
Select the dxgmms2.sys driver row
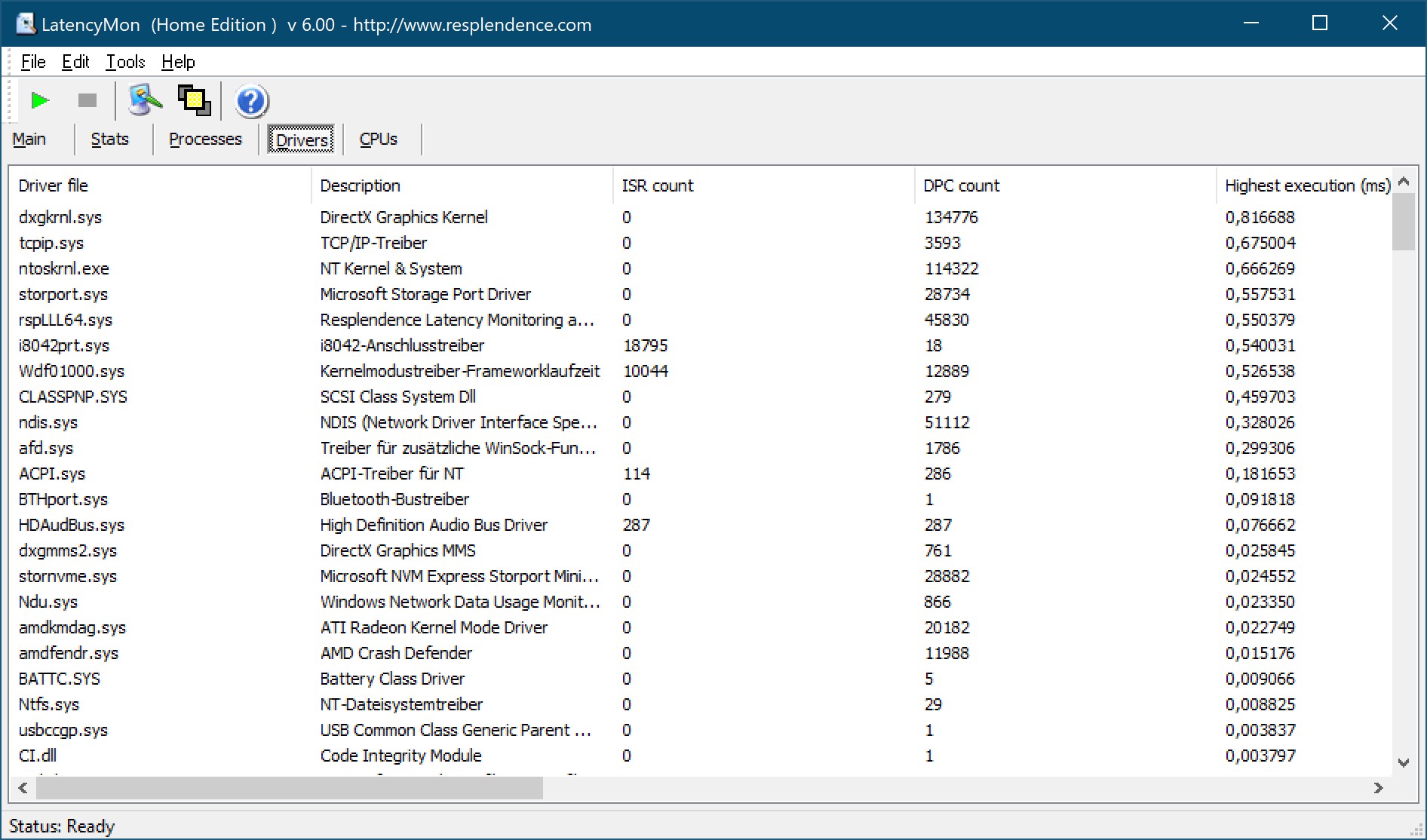point(701,550)
